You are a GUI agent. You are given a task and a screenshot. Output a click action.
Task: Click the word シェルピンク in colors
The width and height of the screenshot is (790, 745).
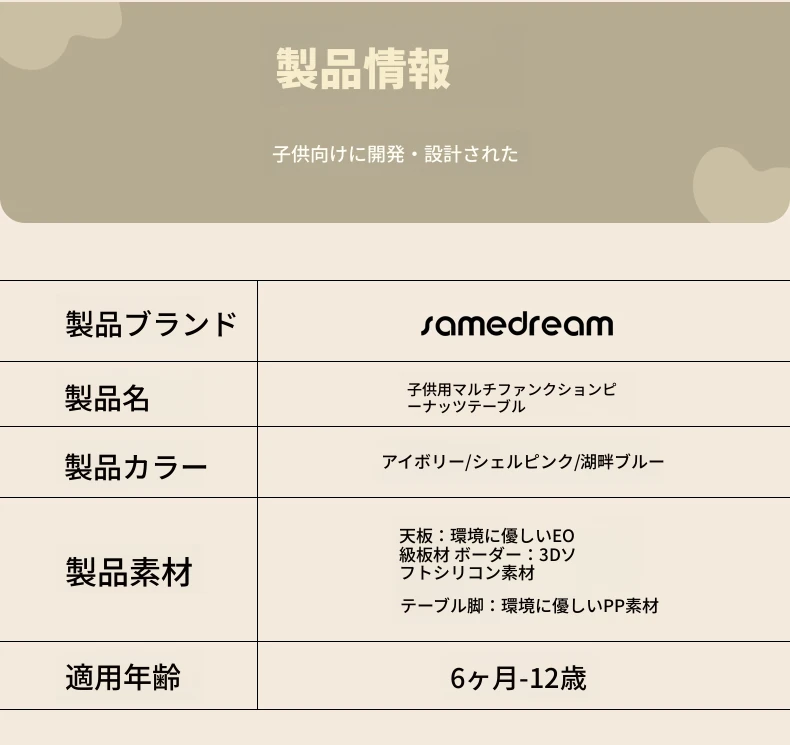pyautogui.click(x=523, y=461)
